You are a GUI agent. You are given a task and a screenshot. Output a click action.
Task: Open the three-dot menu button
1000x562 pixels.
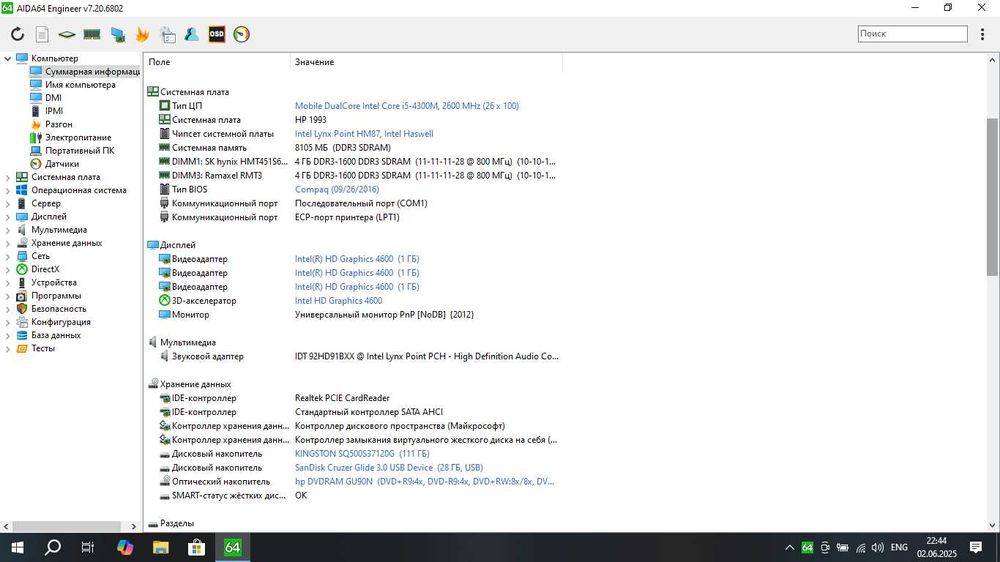pyautogui.click(x=982, y=34)
